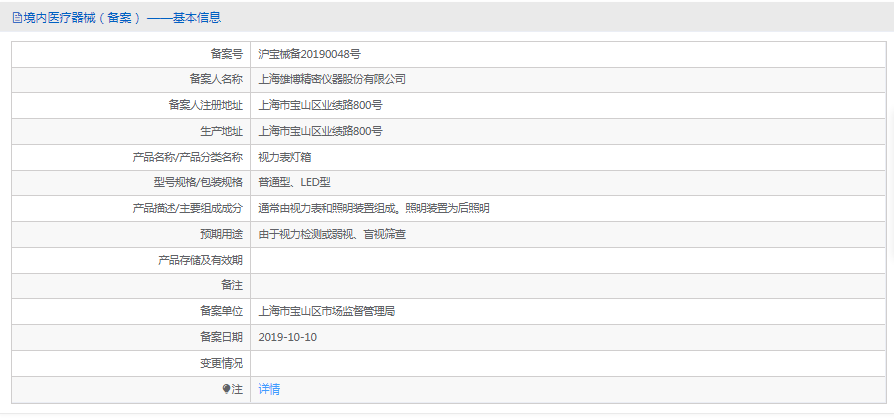The width and height of the screenshot is (894, 418).
Task: Click the 变更情况 label
Action: [221, 363]
